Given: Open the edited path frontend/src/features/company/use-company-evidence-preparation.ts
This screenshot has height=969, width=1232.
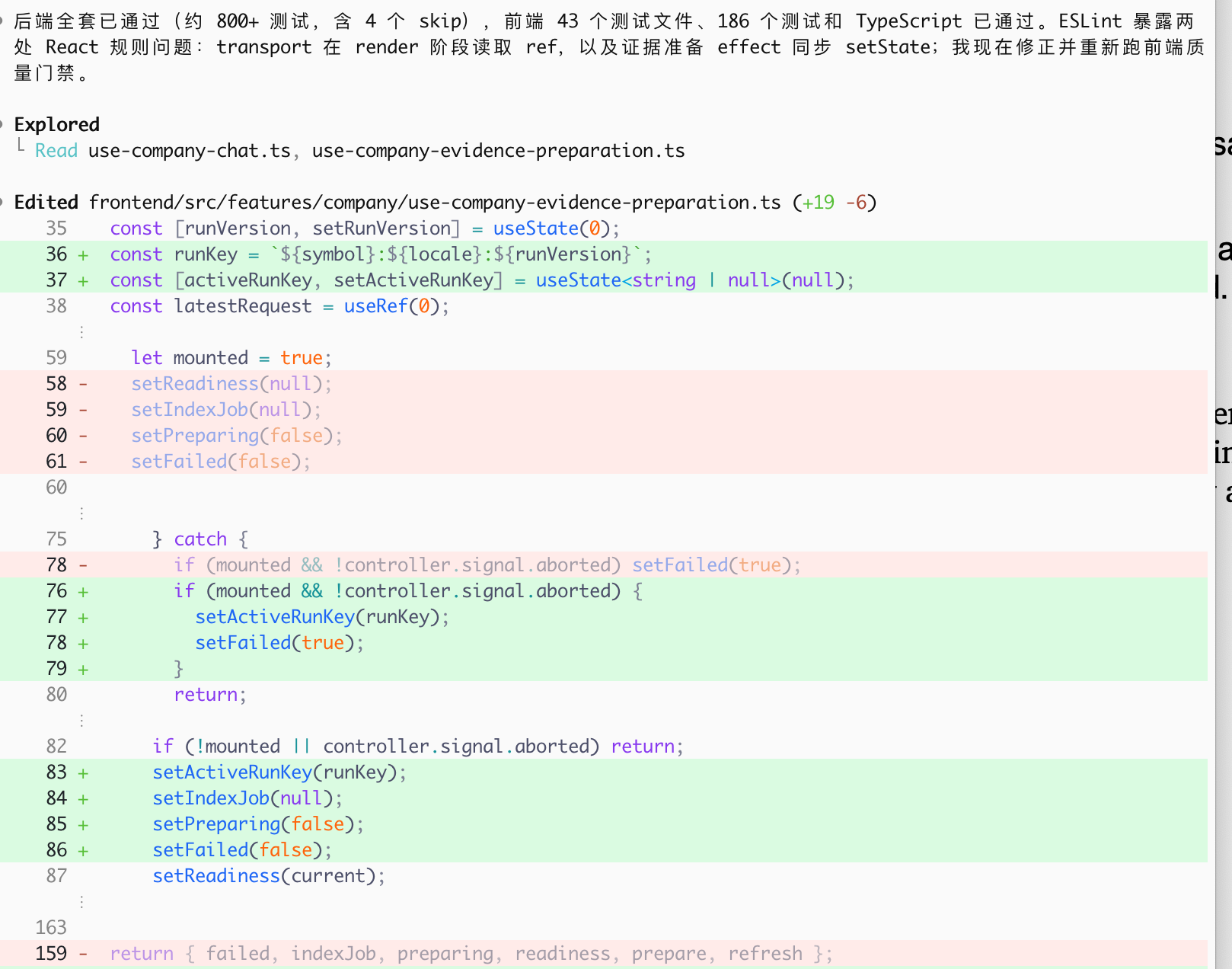Looking at the screenshot, I should (435, 202).
